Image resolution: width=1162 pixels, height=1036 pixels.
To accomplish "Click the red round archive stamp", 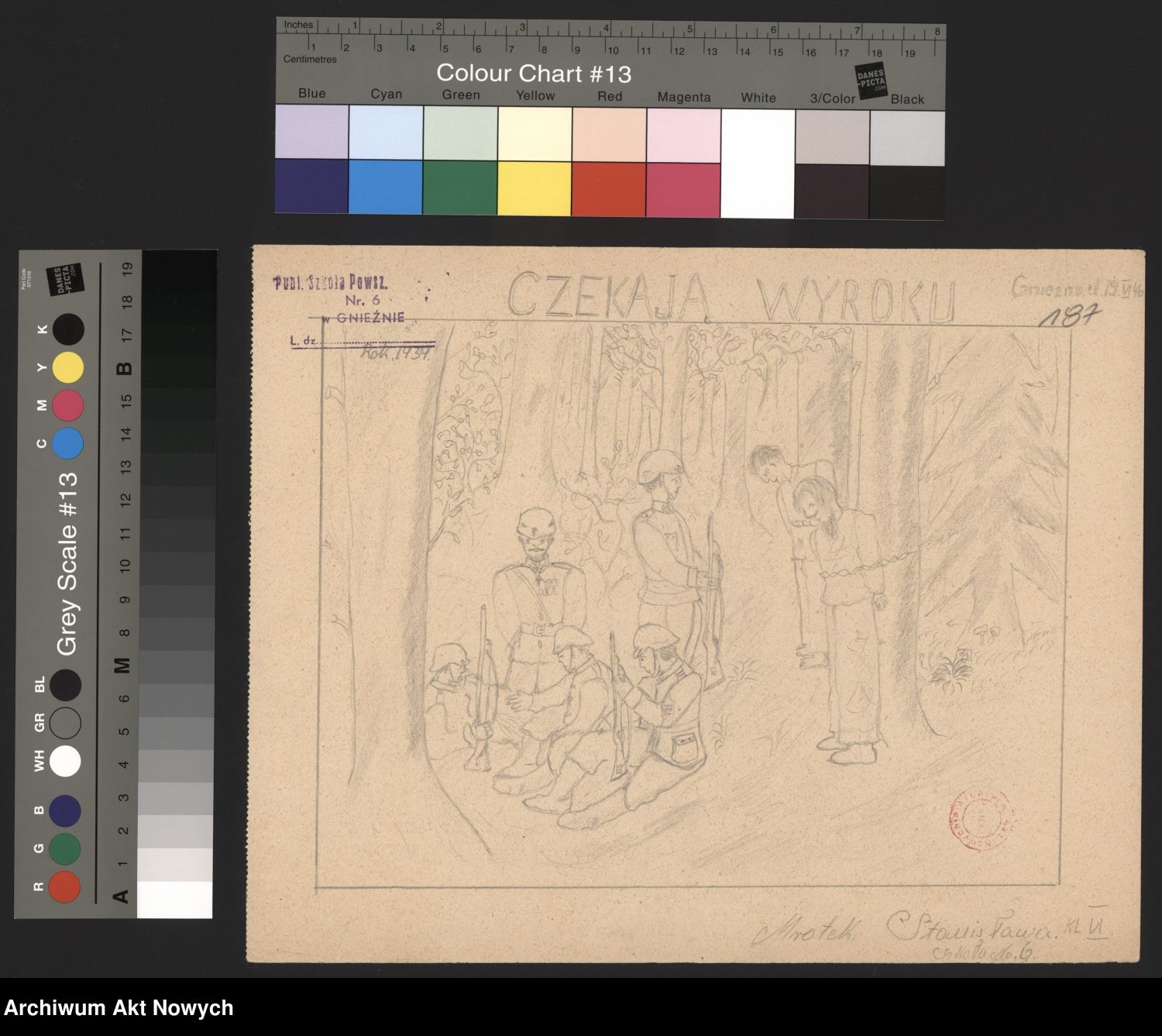I will click(x=983, y=820).
